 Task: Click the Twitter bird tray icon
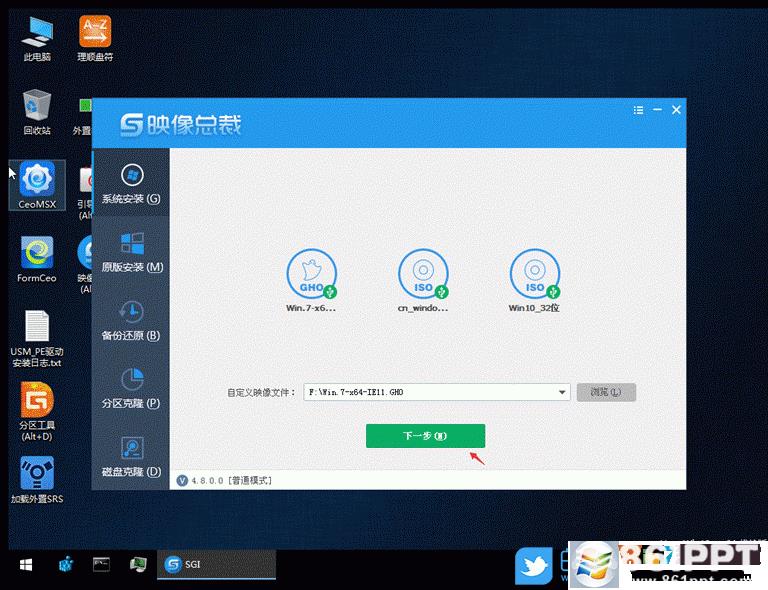(534, 566)
